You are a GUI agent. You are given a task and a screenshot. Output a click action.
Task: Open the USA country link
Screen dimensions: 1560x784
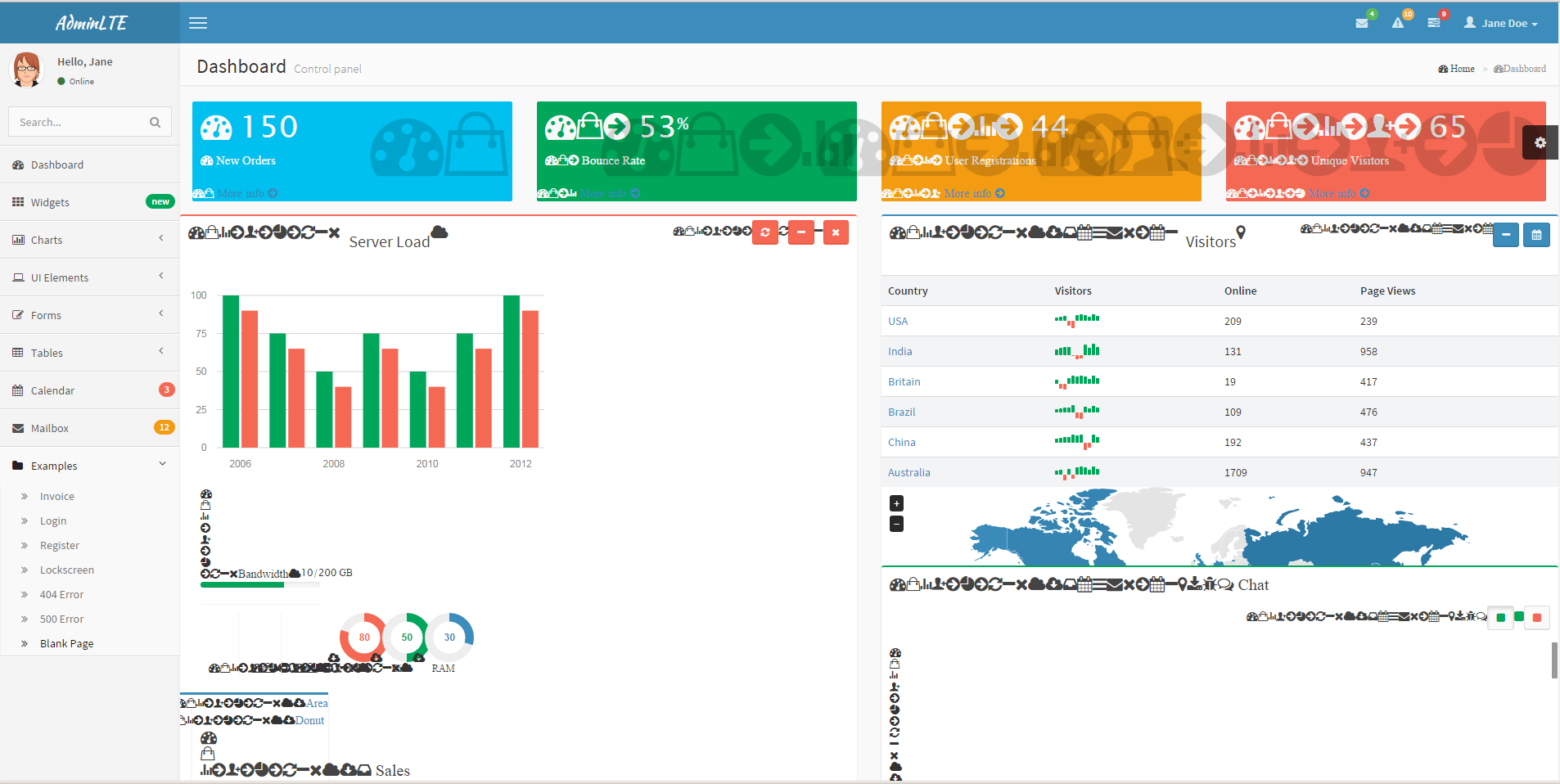coord(898,321)
